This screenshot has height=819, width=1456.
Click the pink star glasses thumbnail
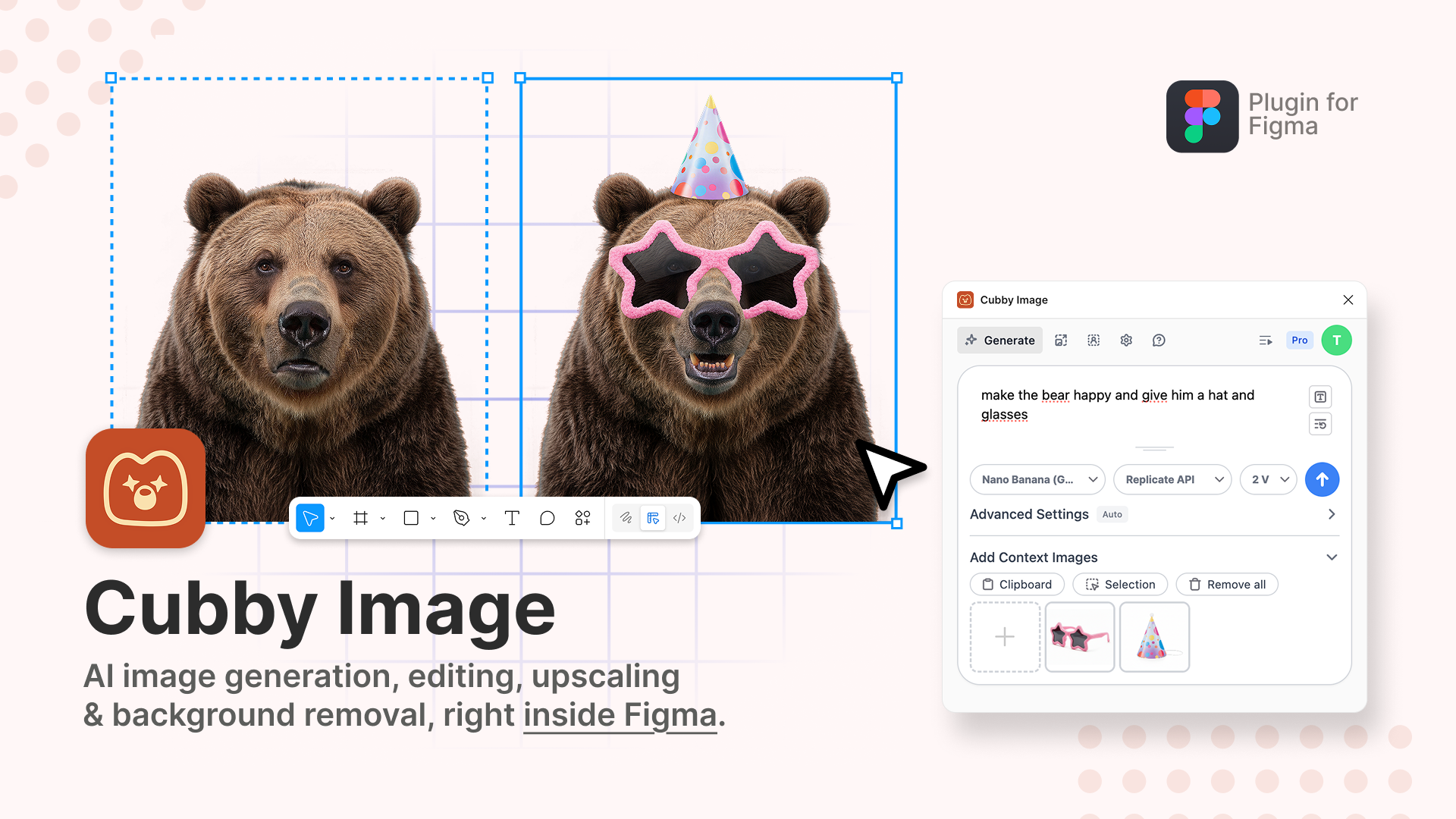click(x=1079, y=637)
